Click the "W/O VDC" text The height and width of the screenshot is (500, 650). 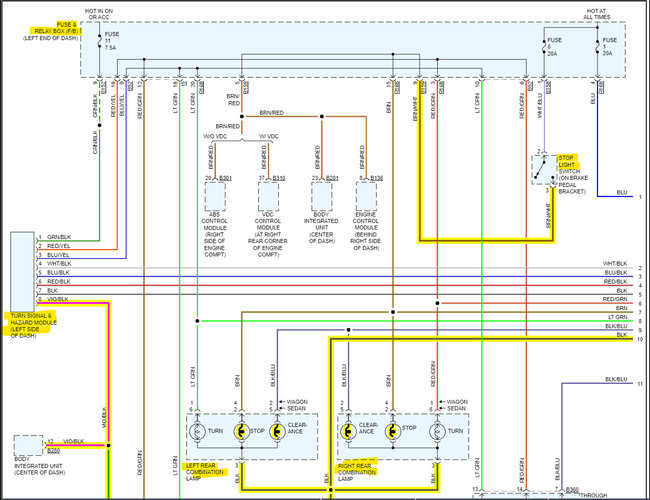click(x=215, y=136)
